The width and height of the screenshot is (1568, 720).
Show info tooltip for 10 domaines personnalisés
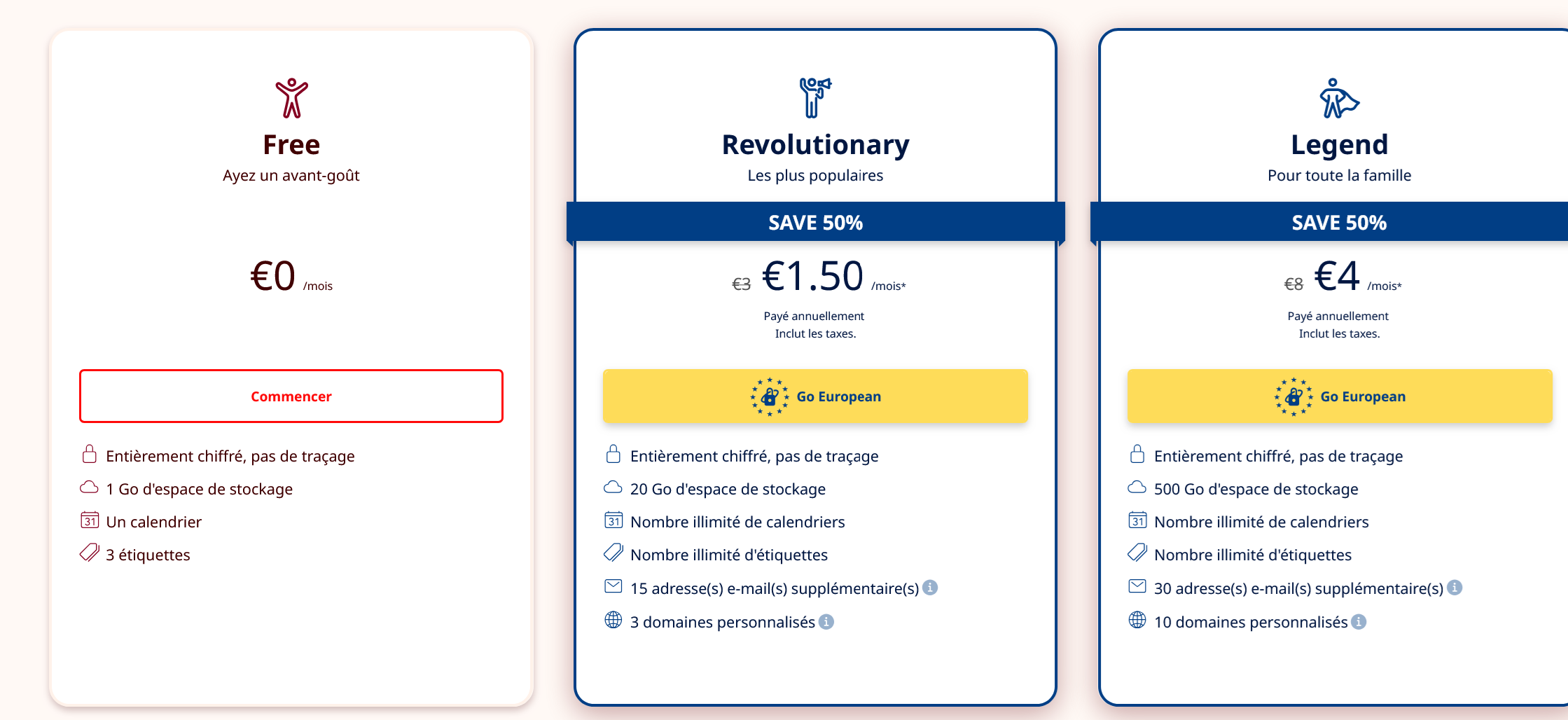pos(1359,622)
